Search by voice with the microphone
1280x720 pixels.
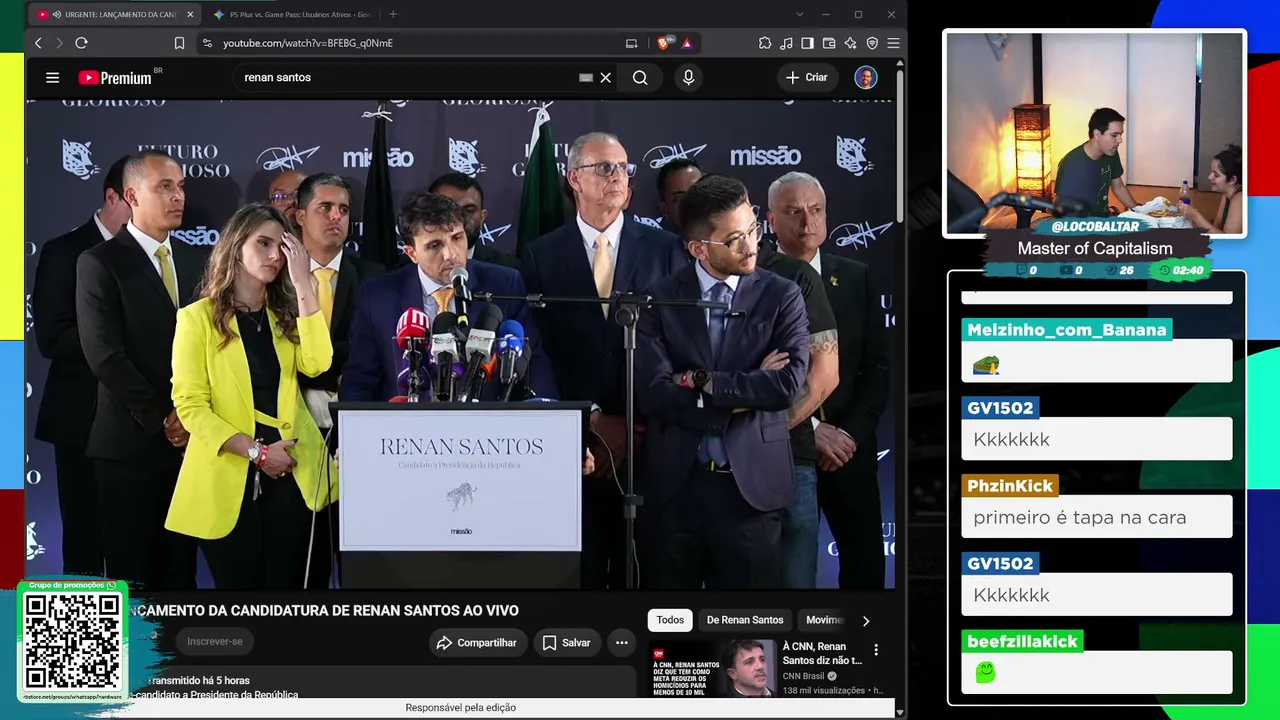[688, 77]
